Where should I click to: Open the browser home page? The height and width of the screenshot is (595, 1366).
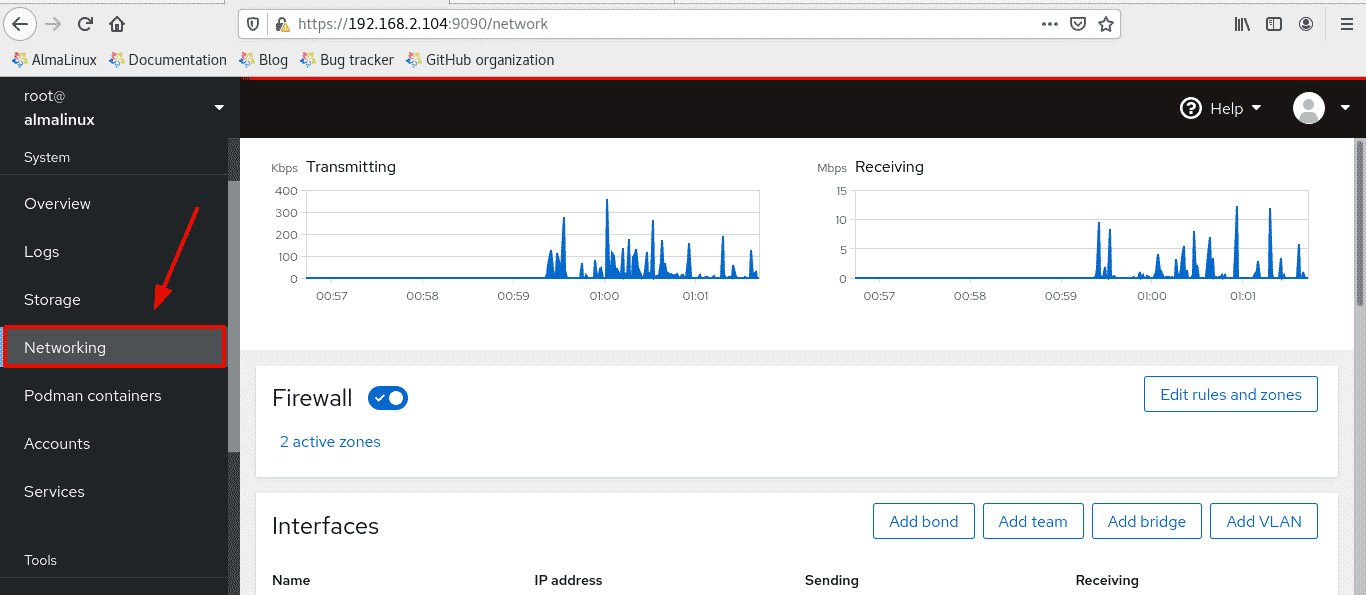click(x=117, y=24)
